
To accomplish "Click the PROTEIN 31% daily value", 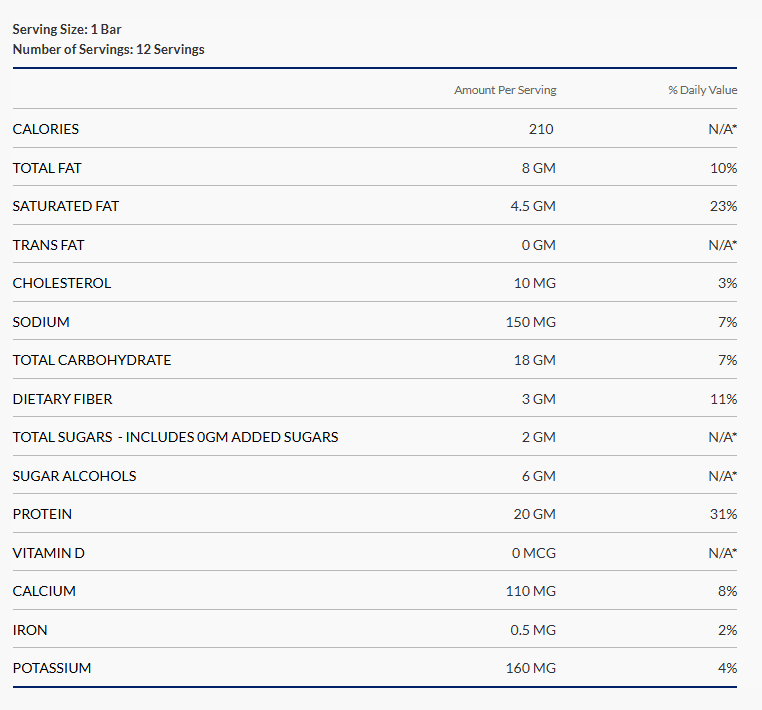I will click(723, 514).
